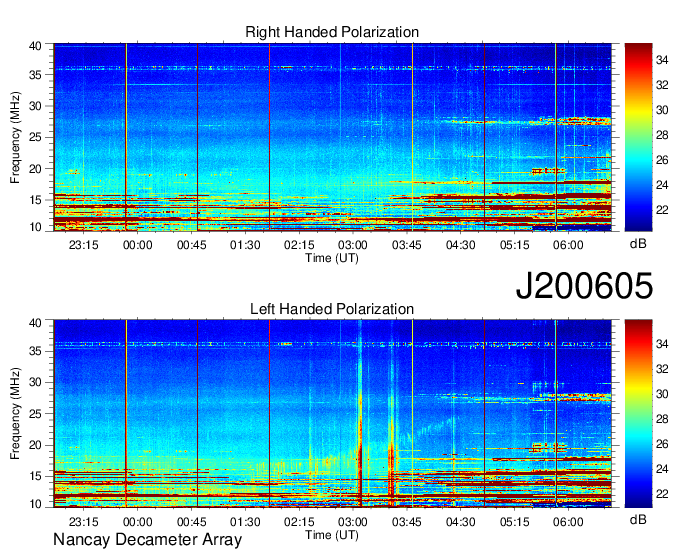Click the 03:45 tick label on bottom plot
Screen dimensions: 680x552
(407, 522)
